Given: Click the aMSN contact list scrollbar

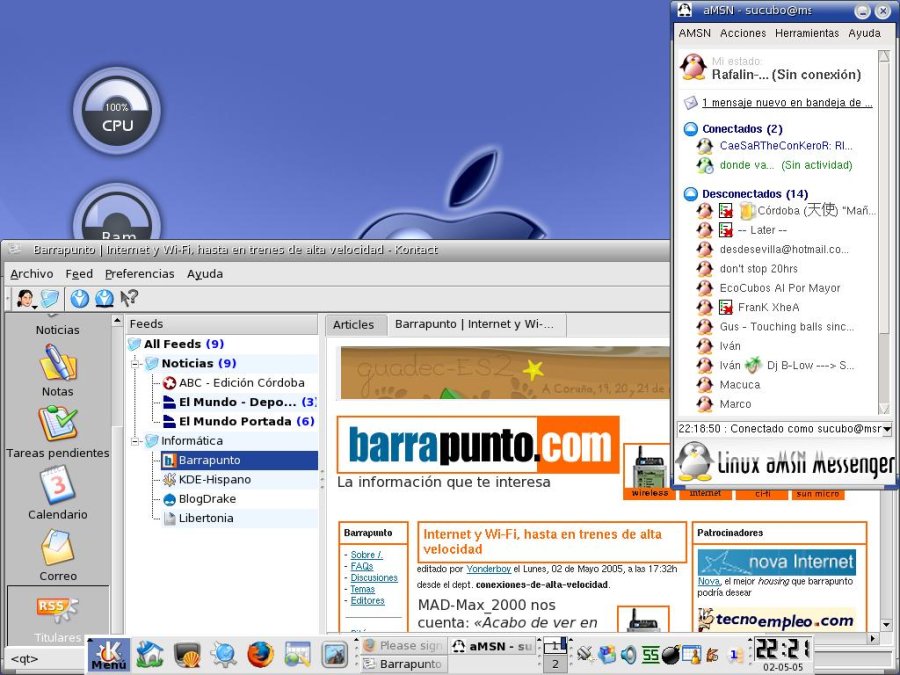Looking at the screenshot, I should (885, 231).
